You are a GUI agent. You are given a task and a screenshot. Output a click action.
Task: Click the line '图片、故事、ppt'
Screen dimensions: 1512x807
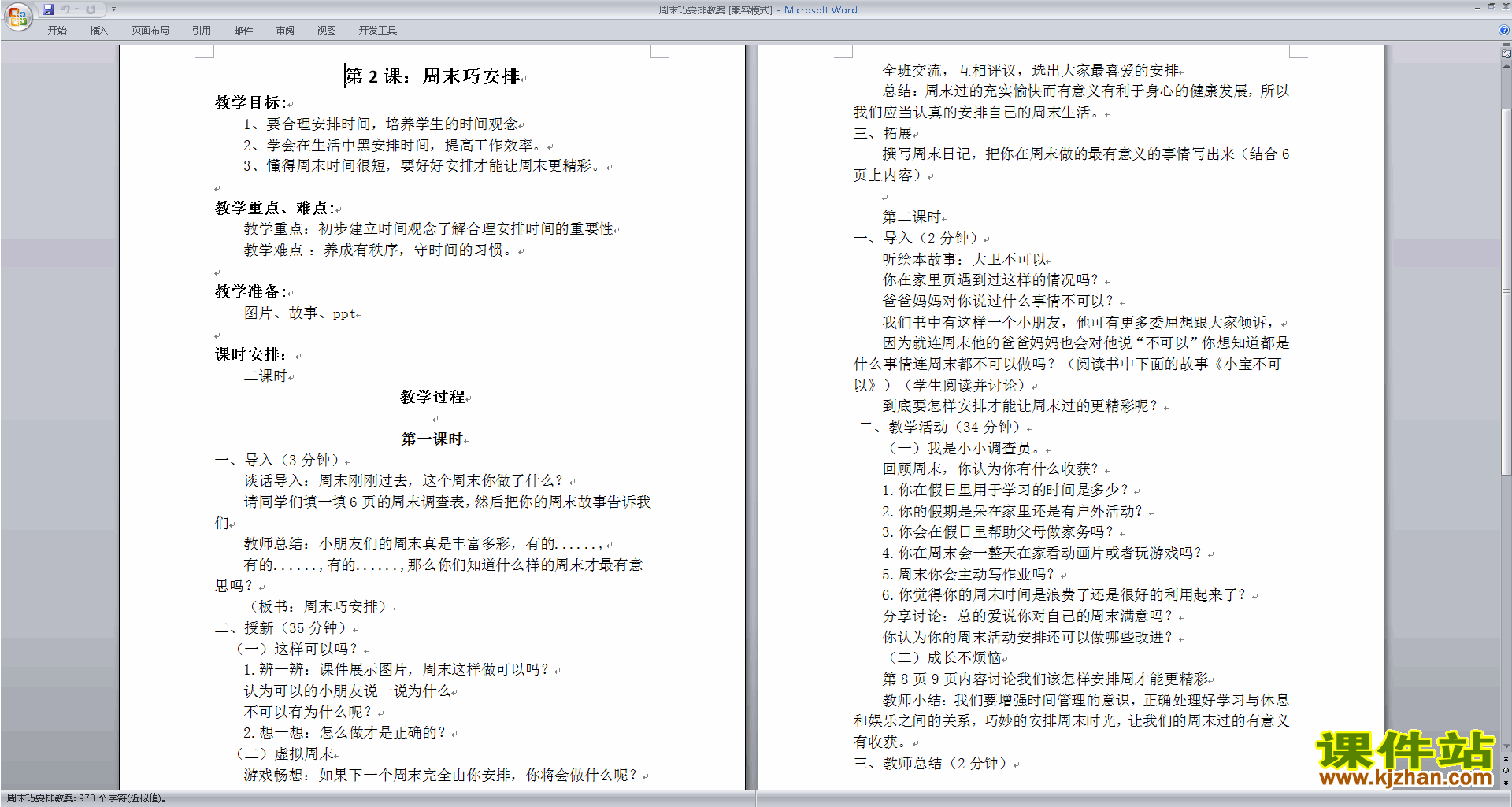[300, 313]
